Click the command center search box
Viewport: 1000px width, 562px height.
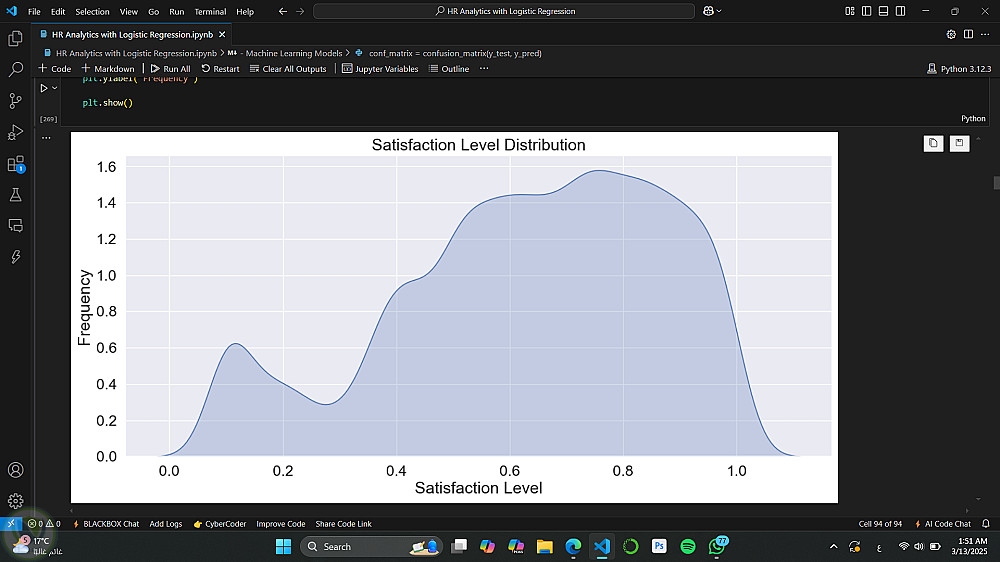504,11
